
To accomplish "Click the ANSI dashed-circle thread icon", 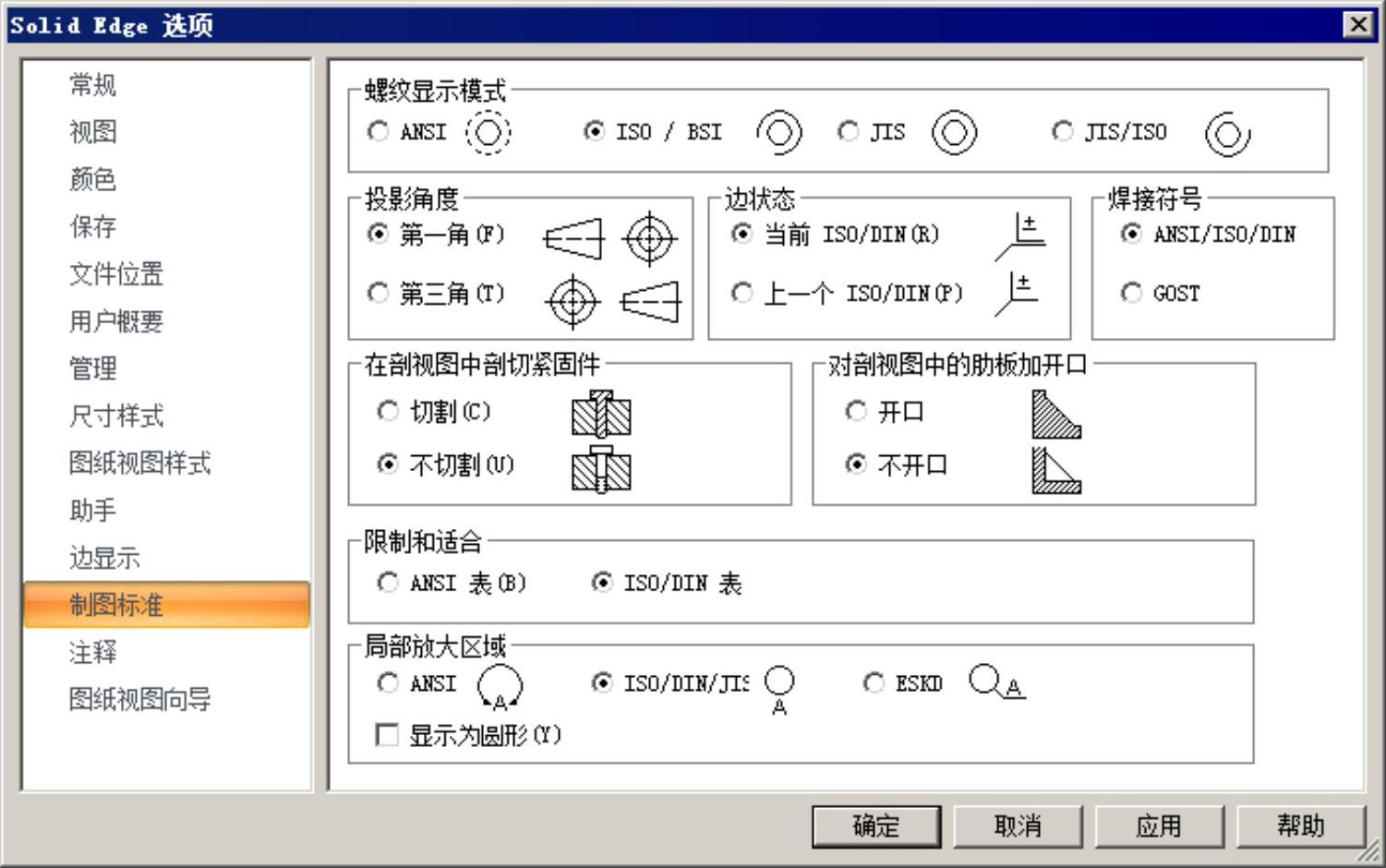I will [488, 133].
